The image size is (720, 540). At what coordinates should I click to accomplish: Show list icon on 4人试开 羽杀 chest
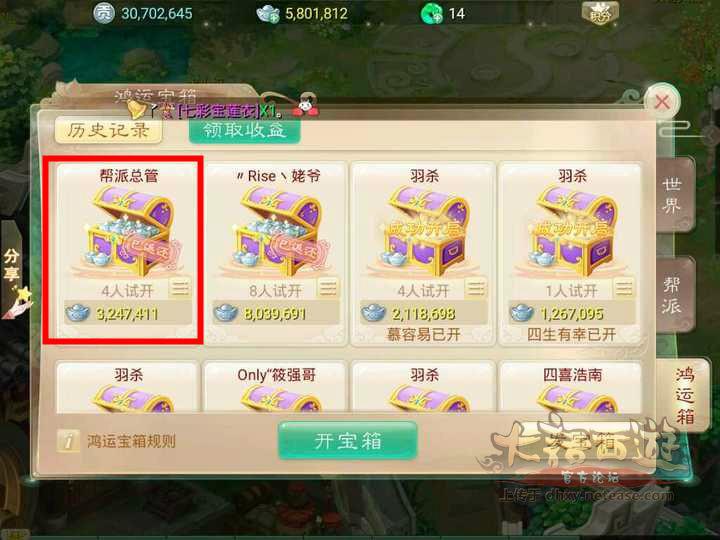pyautogui.click(x=476, y=288)
